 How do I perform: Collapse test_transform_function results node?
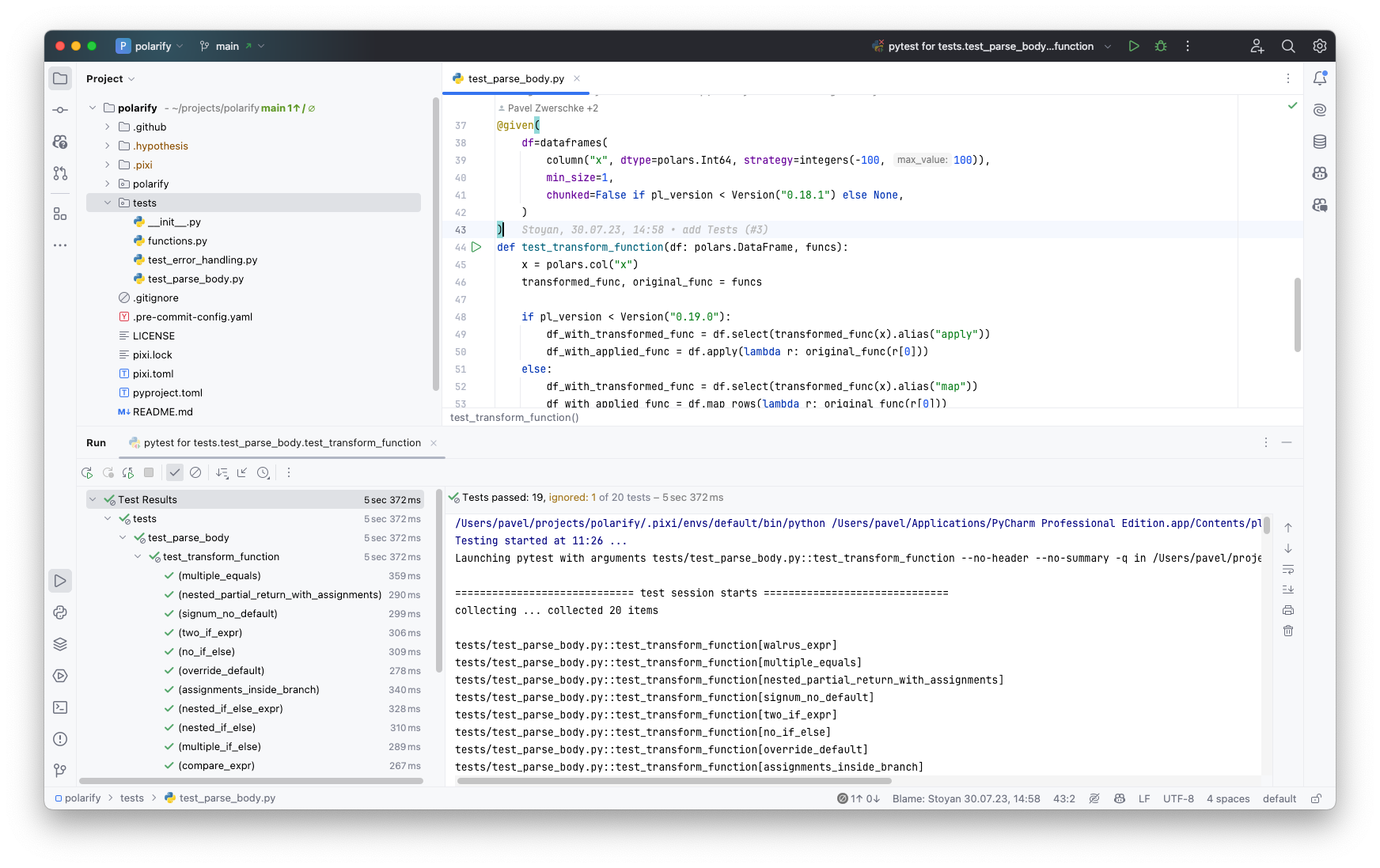click(x=138, y=556)
